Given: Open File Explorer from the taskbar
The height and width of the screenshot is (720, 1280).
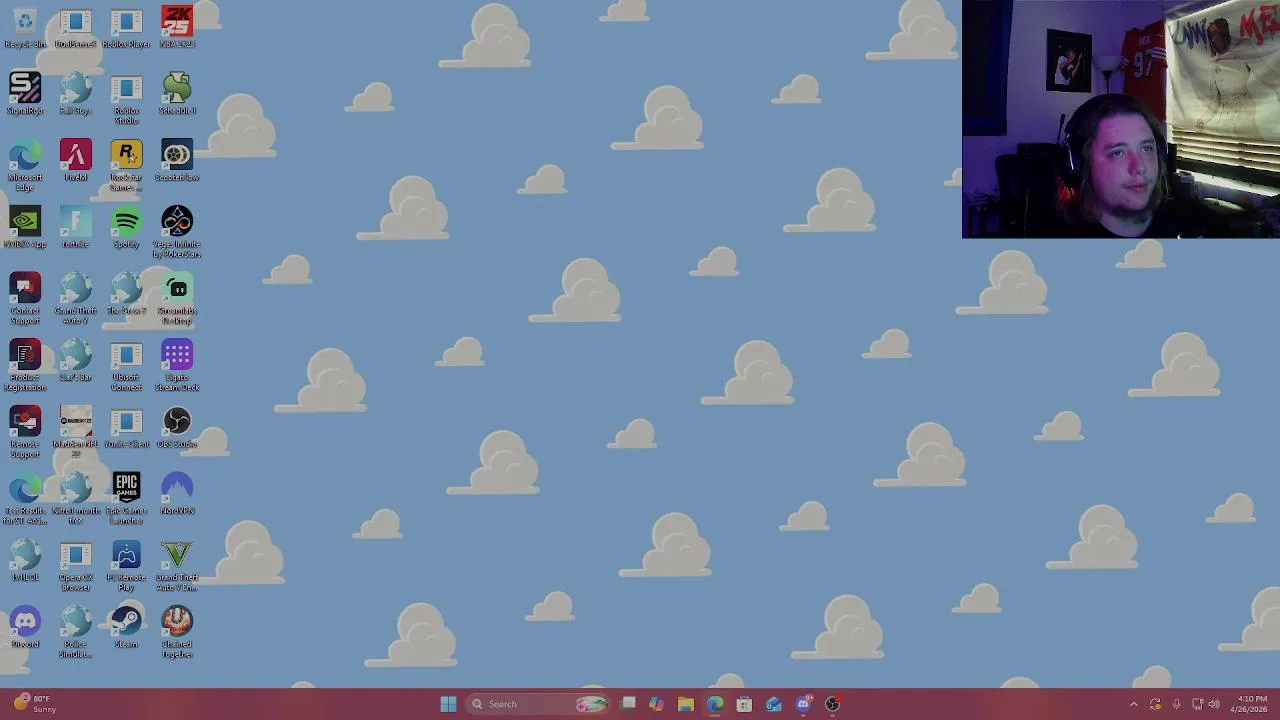Looking at the screenshot, I should click(685, 704).
